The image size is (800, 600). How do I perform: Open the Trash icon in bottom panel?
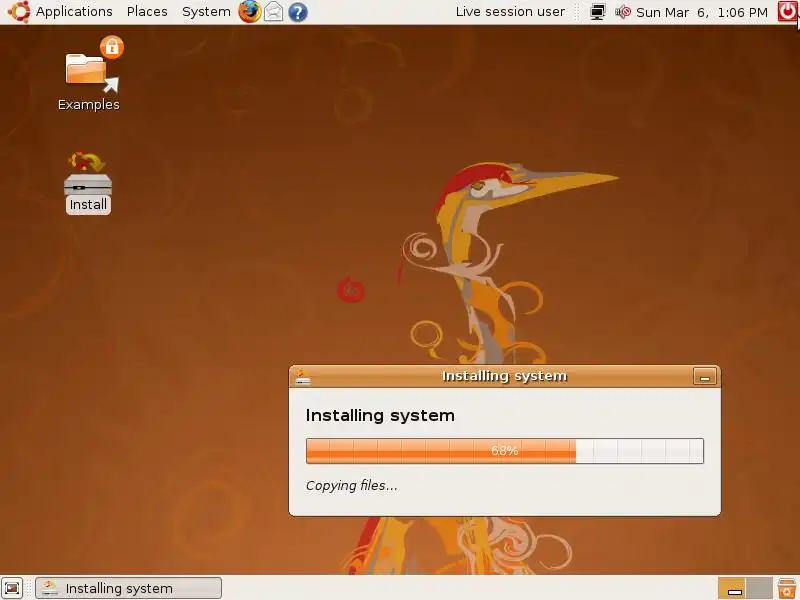pyautogui.click(x=787, y=588)
